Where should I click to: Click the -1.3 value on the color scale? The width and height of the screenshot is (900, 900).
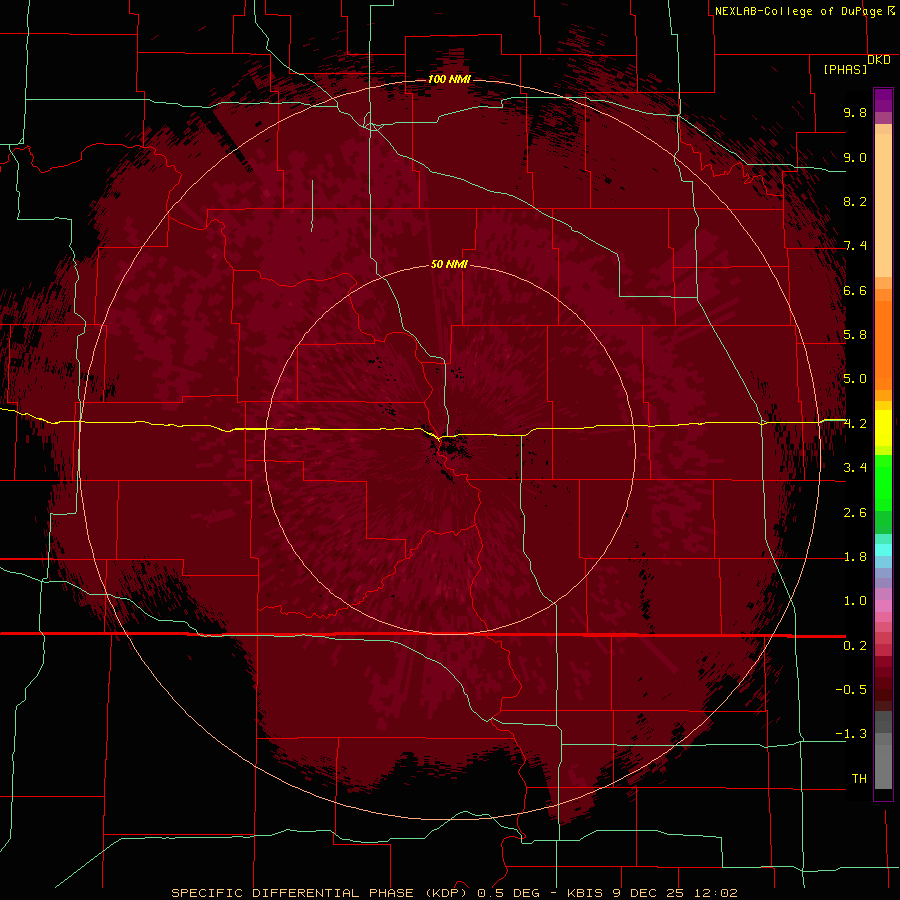(x=851, y=734)
